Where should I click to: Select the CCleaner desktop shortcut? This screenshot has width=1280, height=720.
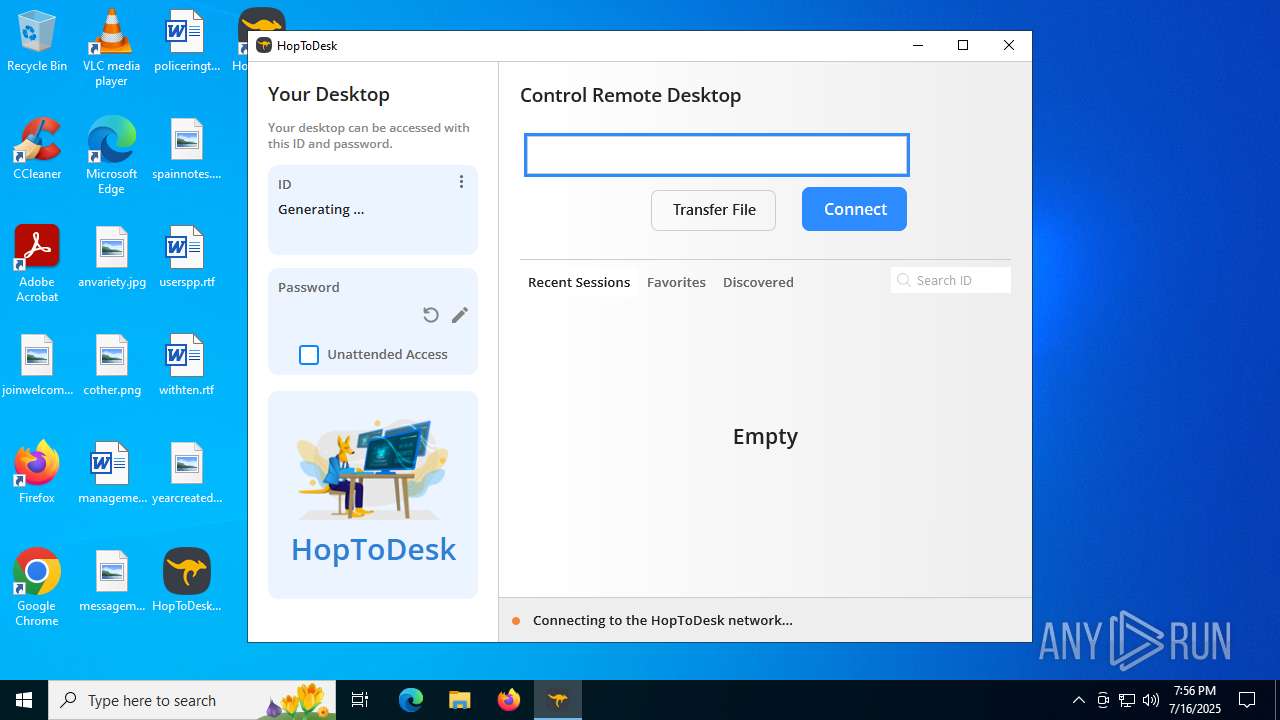(x=37, y=150)
